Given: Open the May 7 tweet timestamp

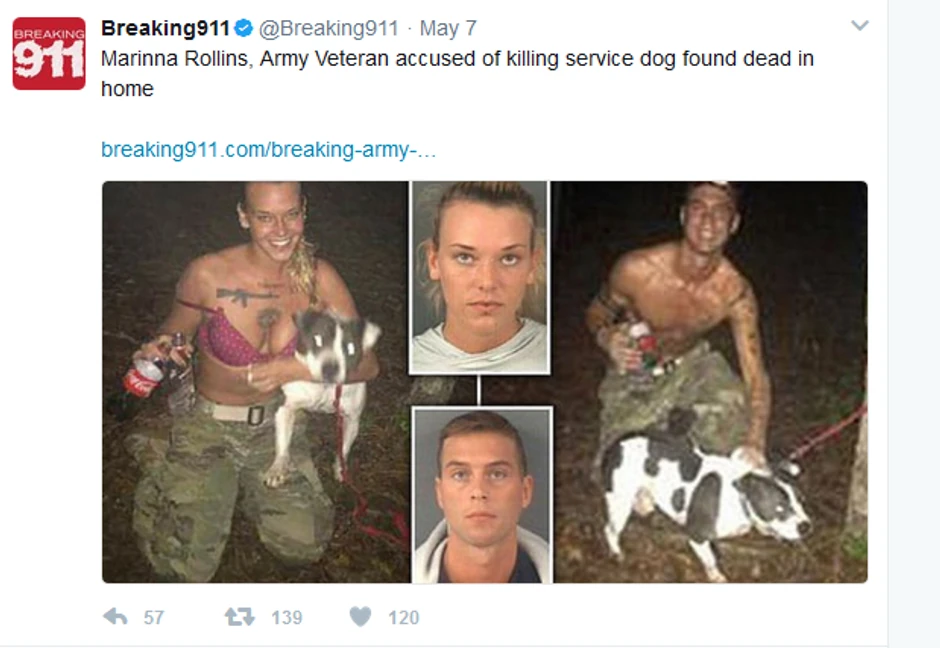Looking at the screenshot, I should click(448, 28).
